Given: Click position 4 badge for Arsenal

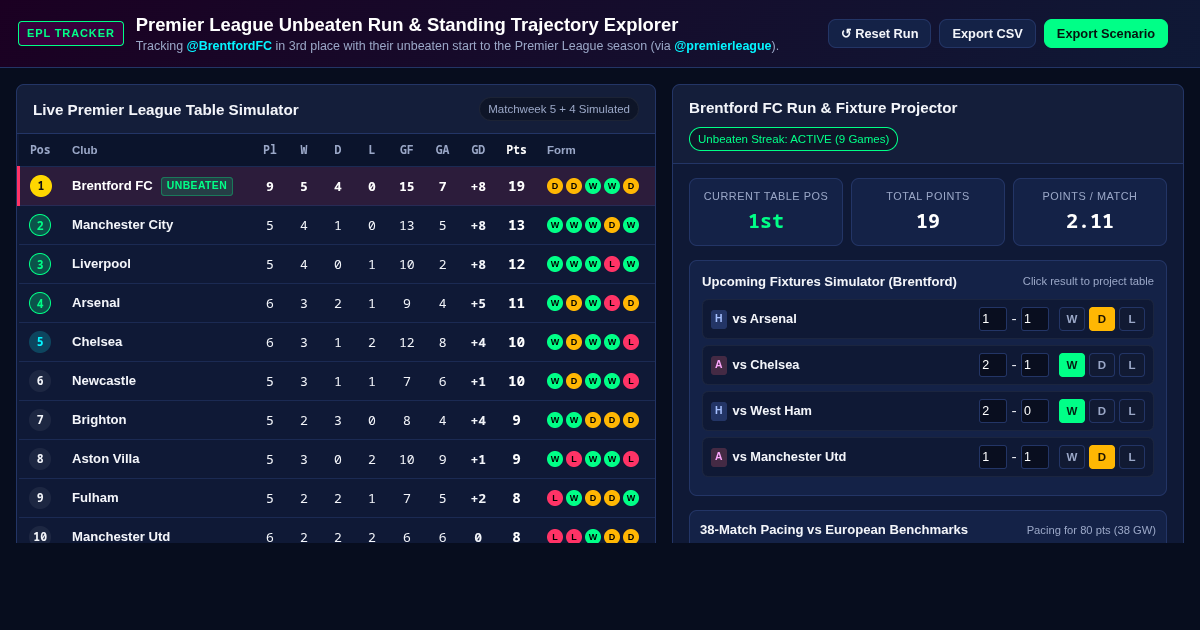Looking at the screenshot, I should (40, 303).
